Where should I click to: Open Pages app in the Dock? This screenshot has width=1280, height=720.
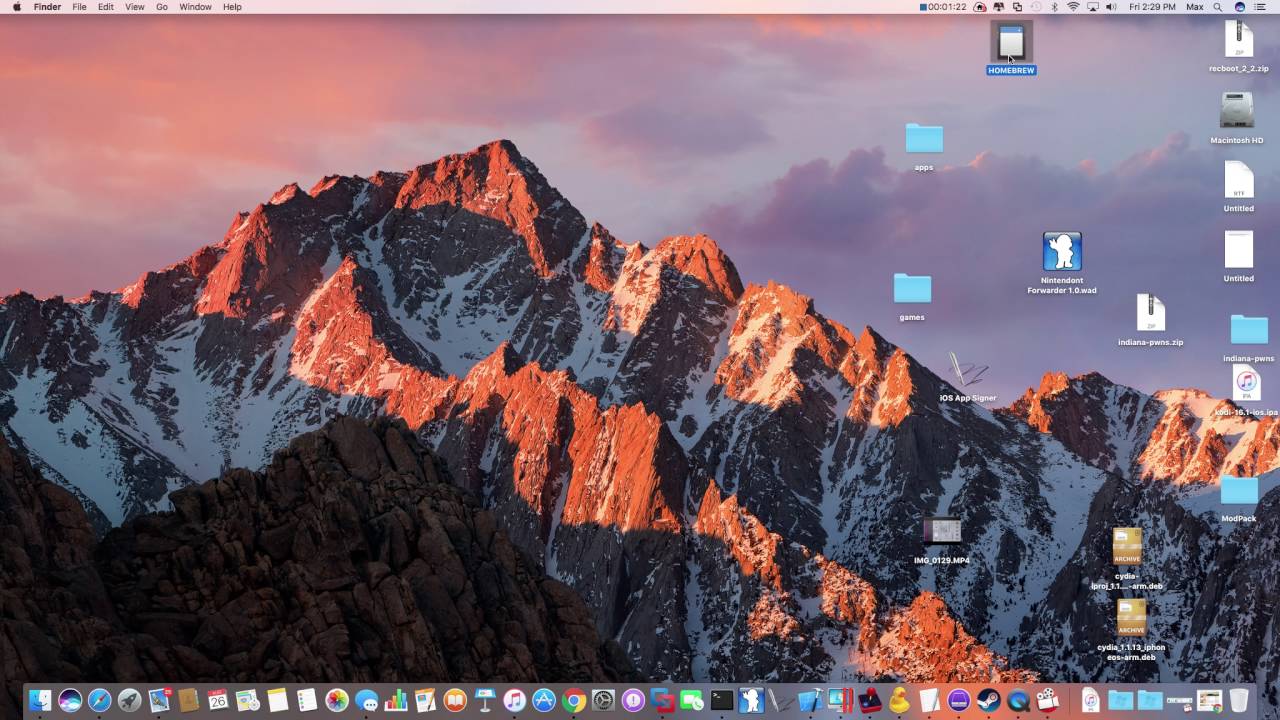pyautogui.click(x=425, y=700)
